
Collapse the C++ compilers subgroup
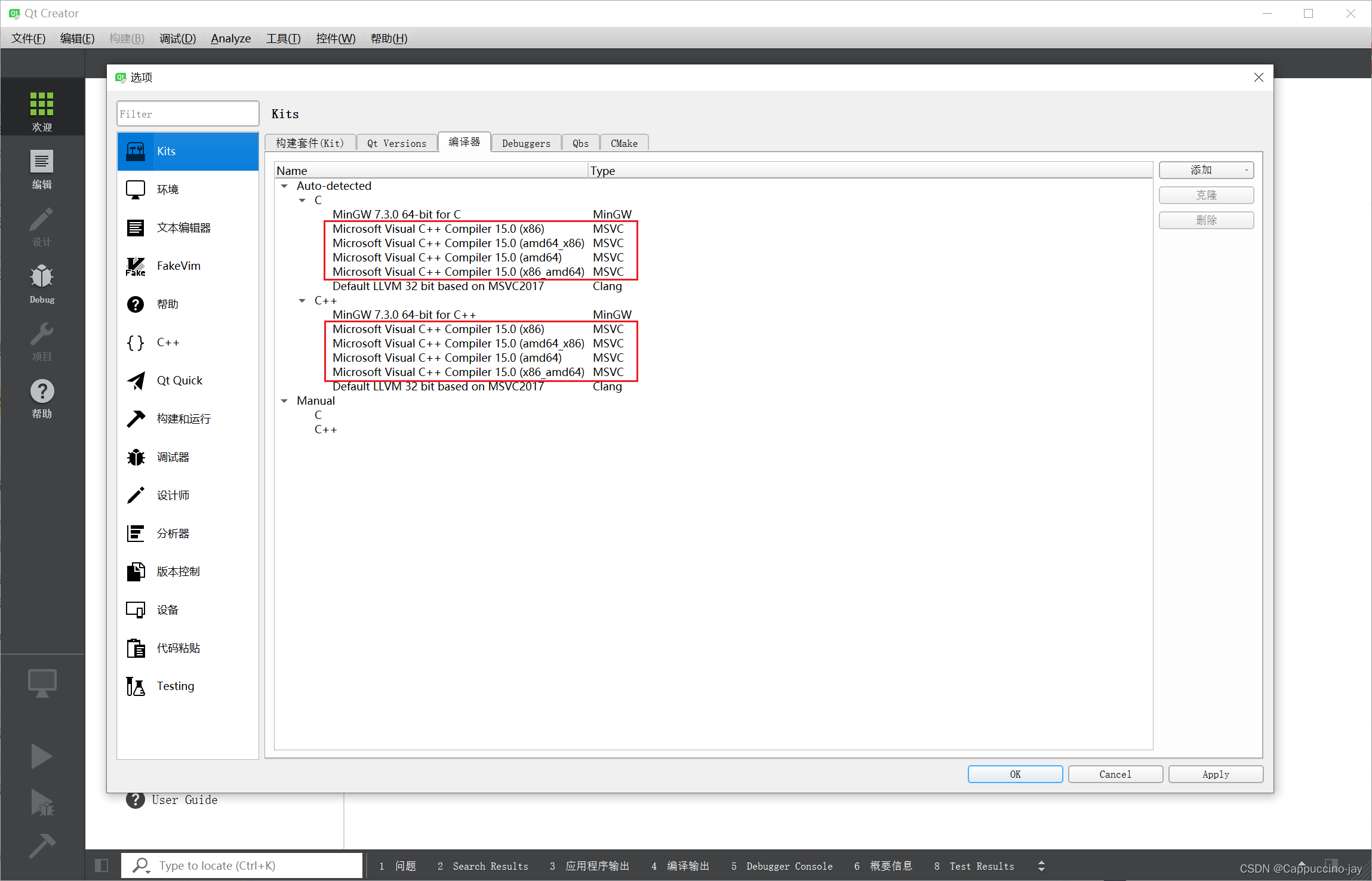pyautogui.click(x=302, y=301)
